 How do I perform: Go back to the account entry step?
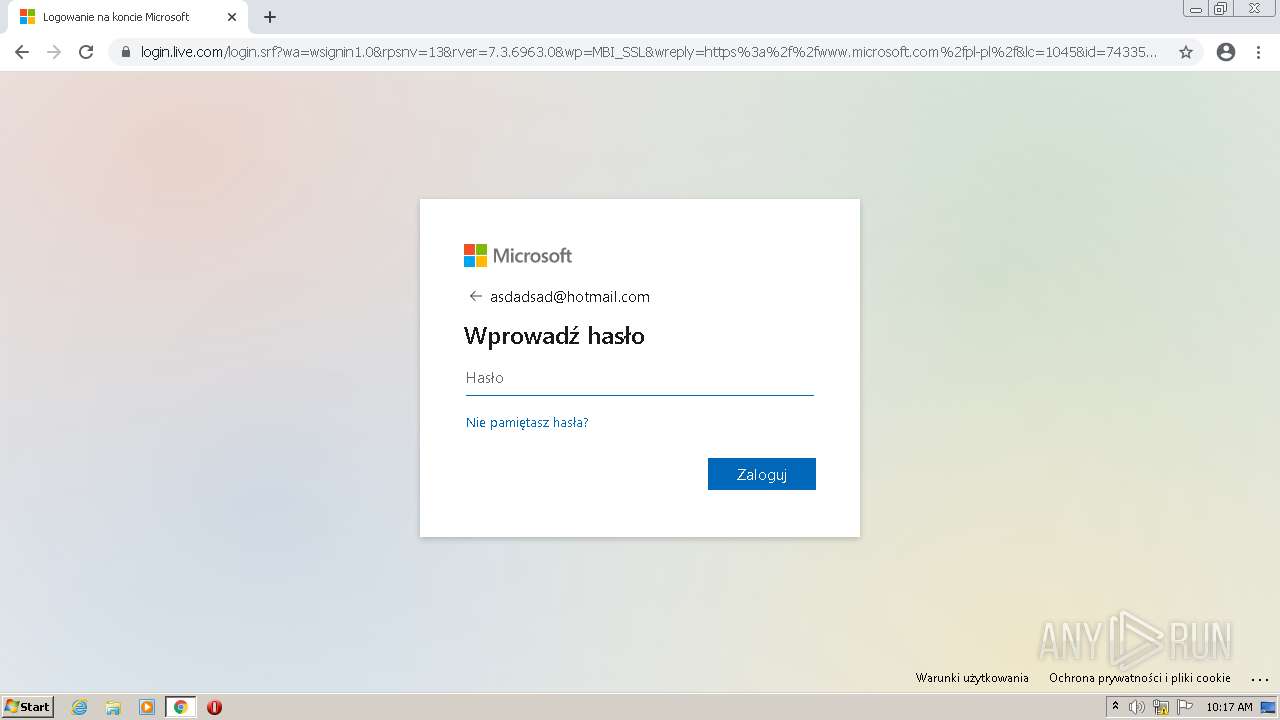[475, 296]
